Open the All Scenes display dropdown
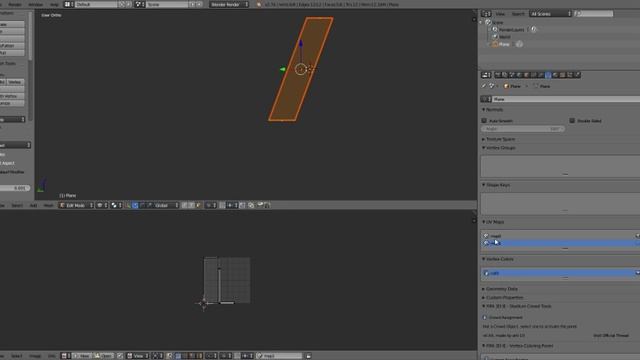 (x=550, y=14)
